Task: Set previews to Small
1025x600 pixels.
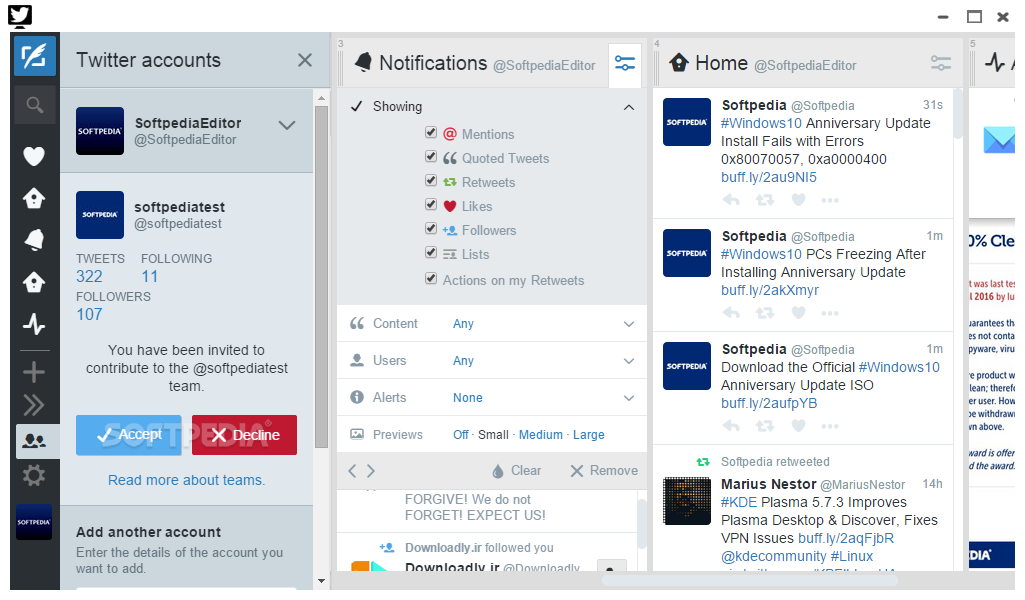Action: pos(493,435)
